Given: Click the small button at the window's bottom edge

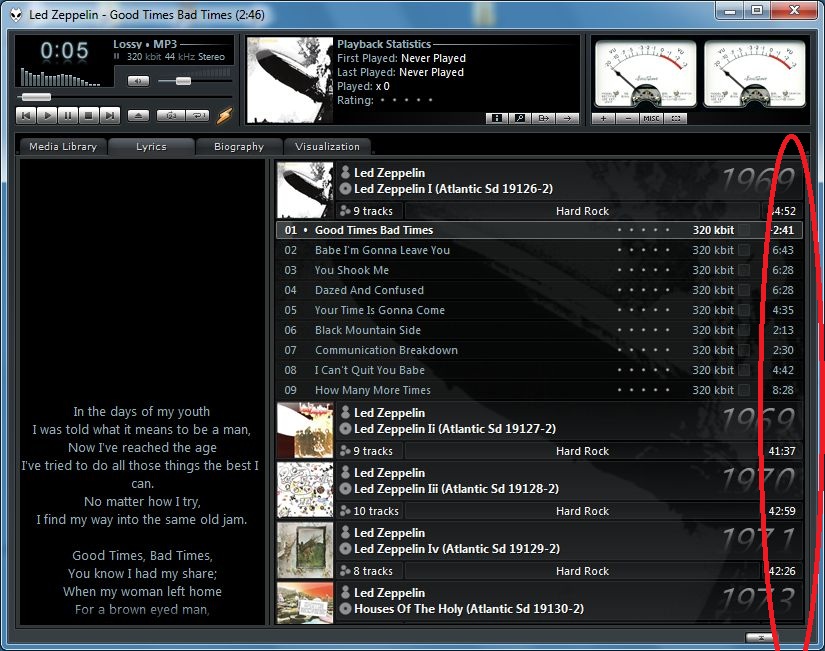Looking at the screenshot, I should 760,637.
